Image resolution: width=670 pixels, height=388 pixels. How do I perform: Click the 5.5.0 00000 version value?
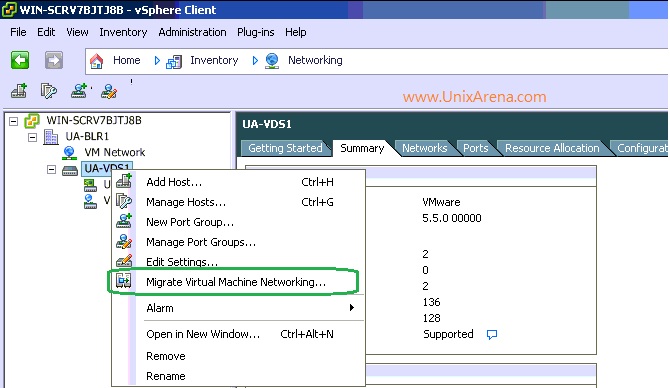pos(452,218)
